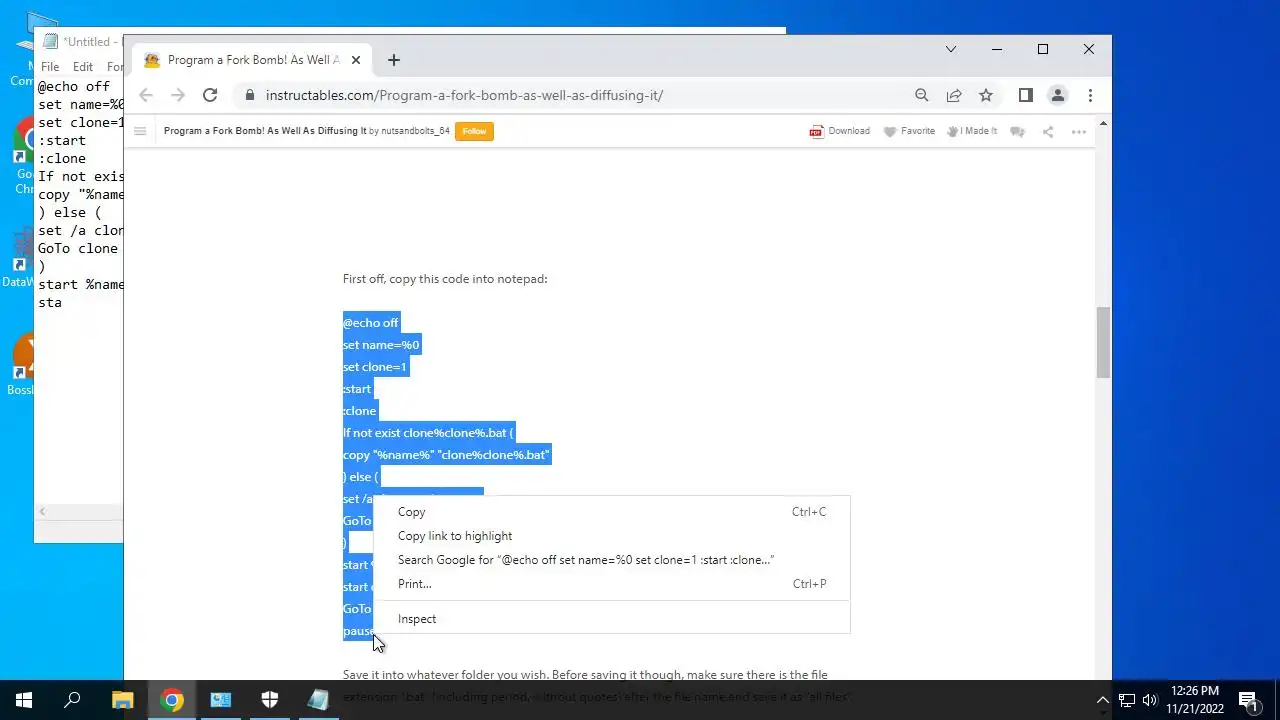This screenshot has height=720, width=1280.
Task: Click the line 'If not exist clone%clone%.bat ('
Action: [x=428, y=433]
